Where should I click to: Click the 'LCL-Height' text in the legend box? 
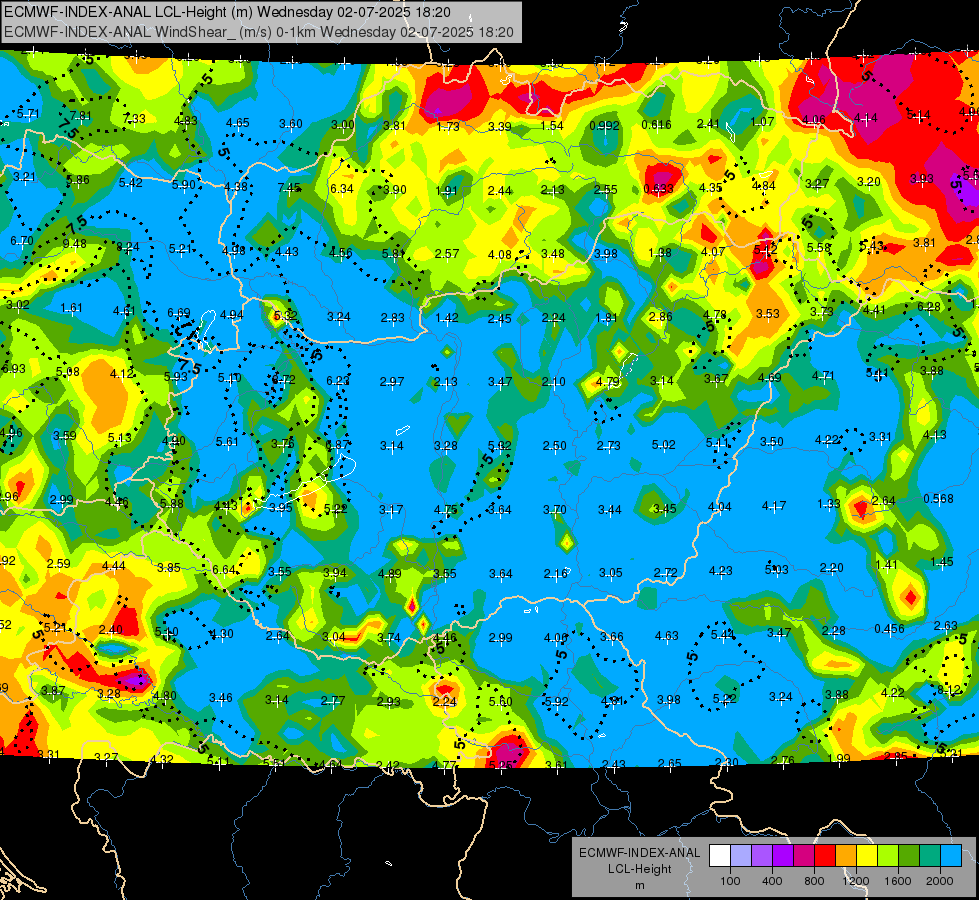coord(640,869)
